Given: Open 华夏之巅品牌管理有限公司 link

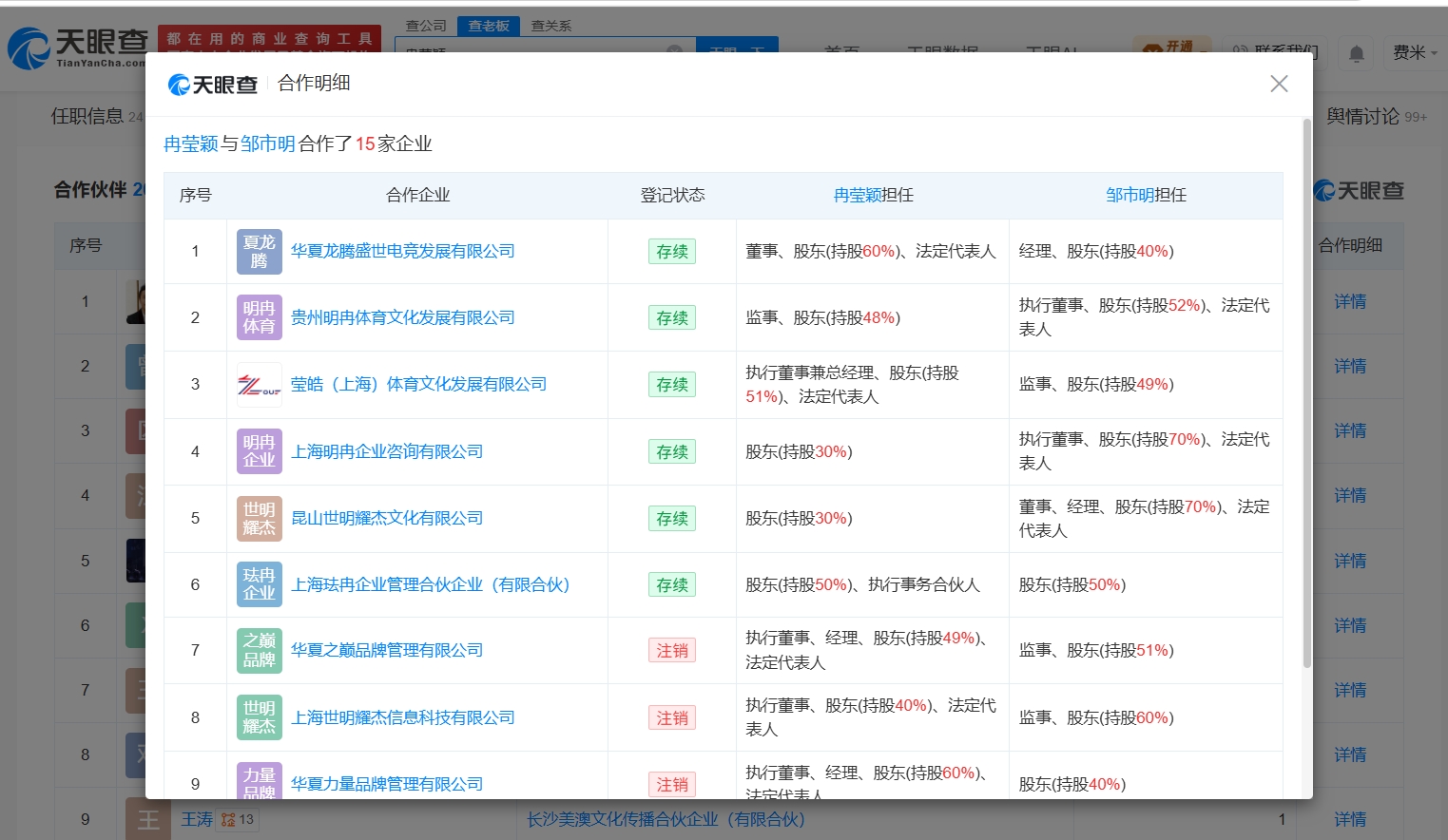Looking at the screenshot, I should pos(387,650).
